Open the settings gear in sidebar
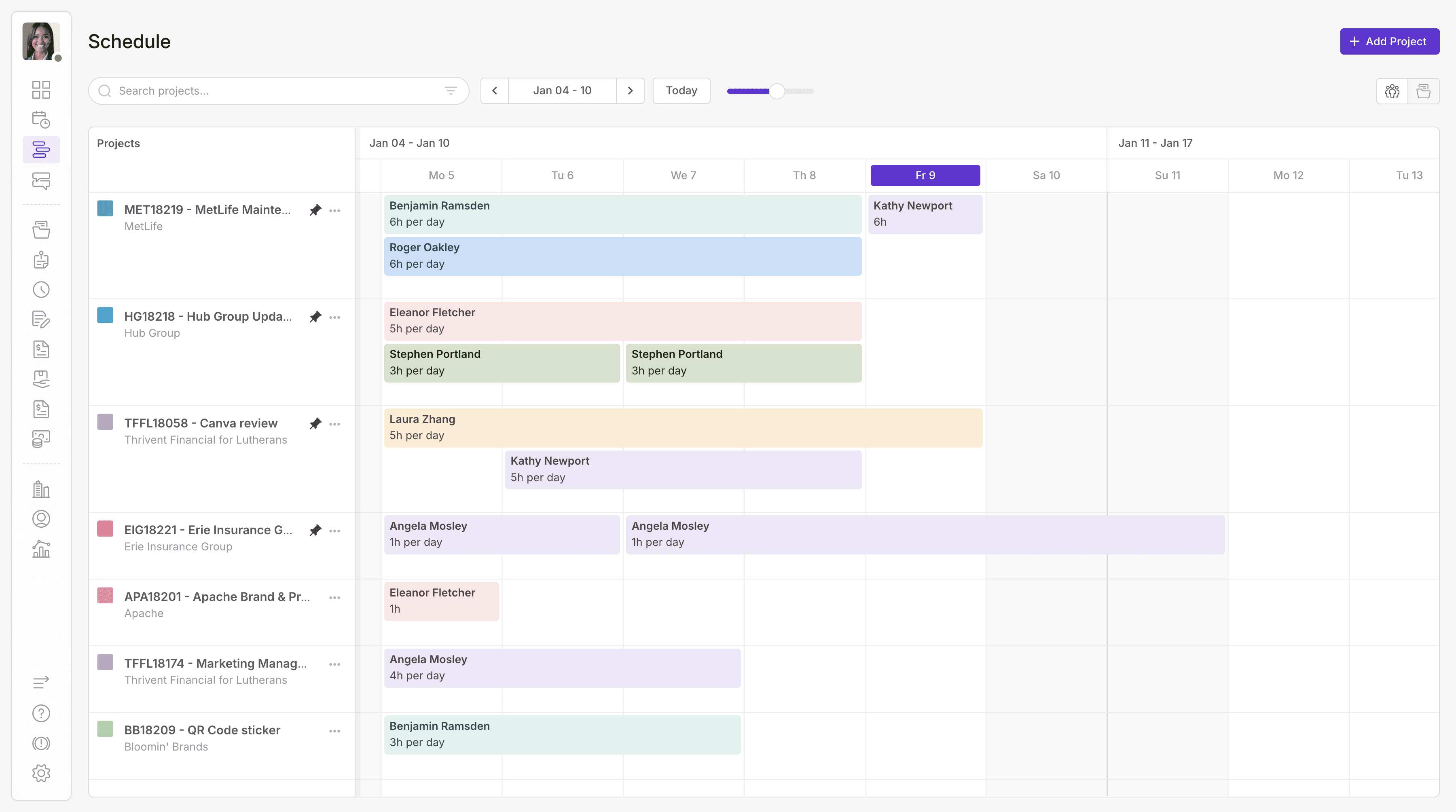 (x=41, y=773)
